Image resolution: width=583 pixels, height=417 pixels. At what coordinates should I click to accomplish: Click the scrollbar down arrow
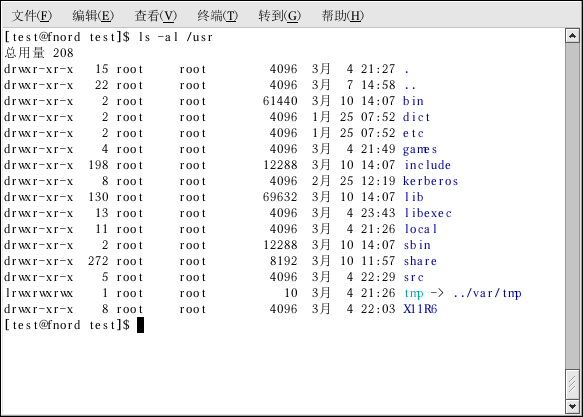572,407
